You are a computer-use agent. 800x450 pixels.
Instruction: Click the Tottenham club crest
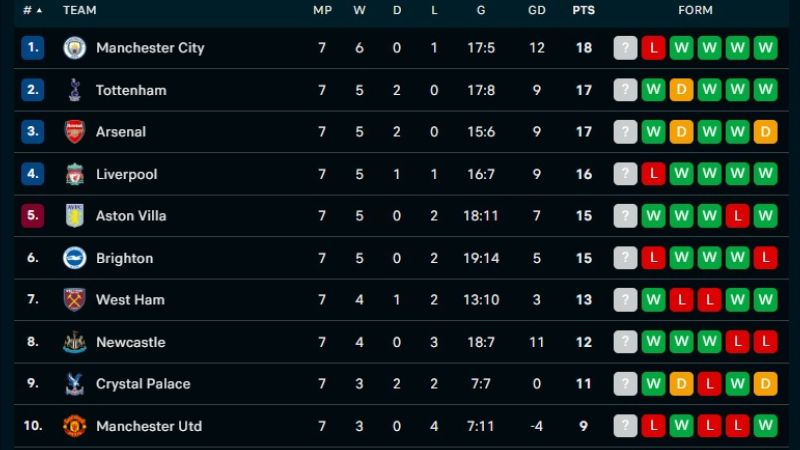74,90
